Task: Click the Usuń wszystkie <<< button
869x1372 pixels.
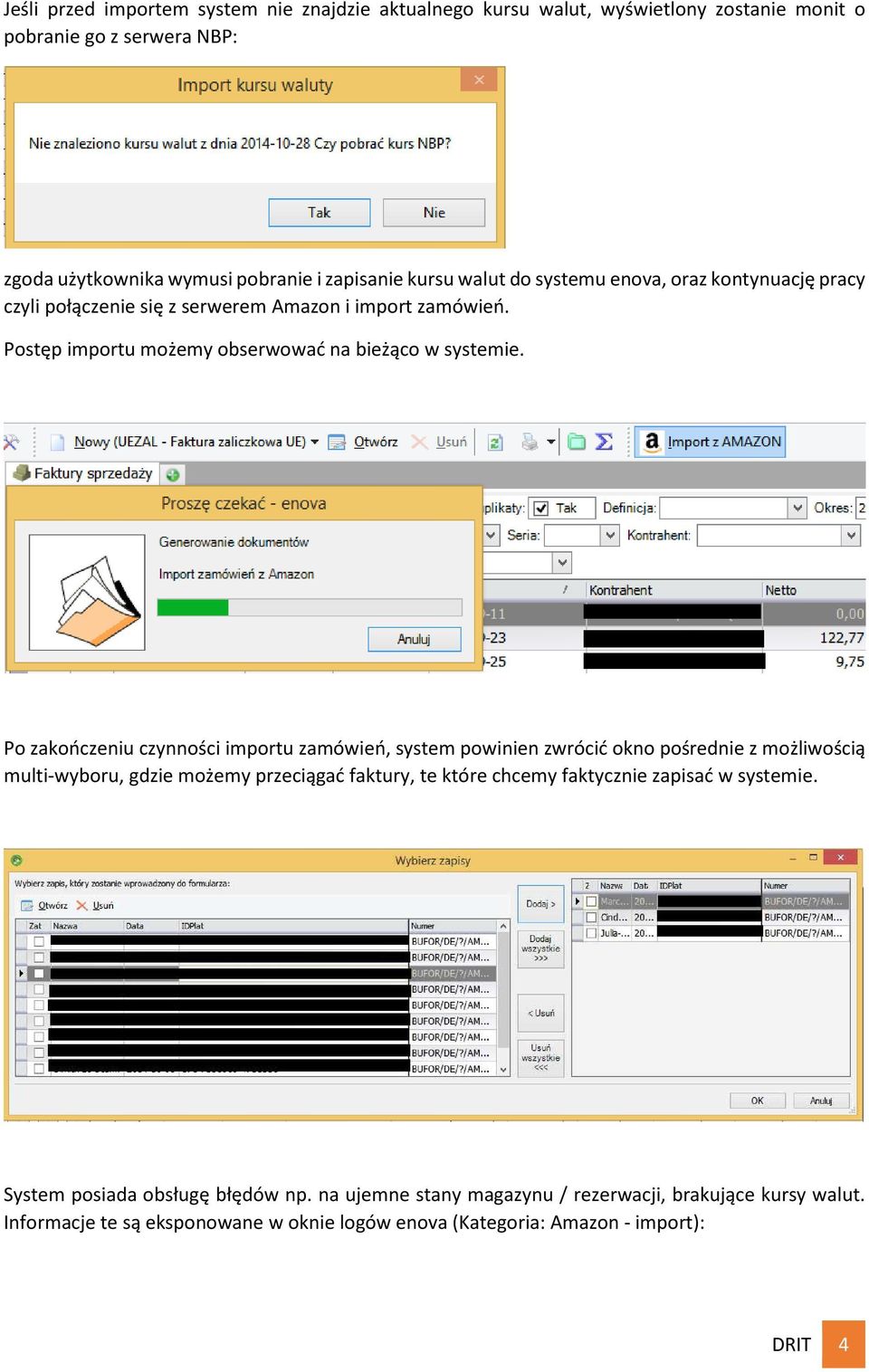Action: tap(540, 1057)
